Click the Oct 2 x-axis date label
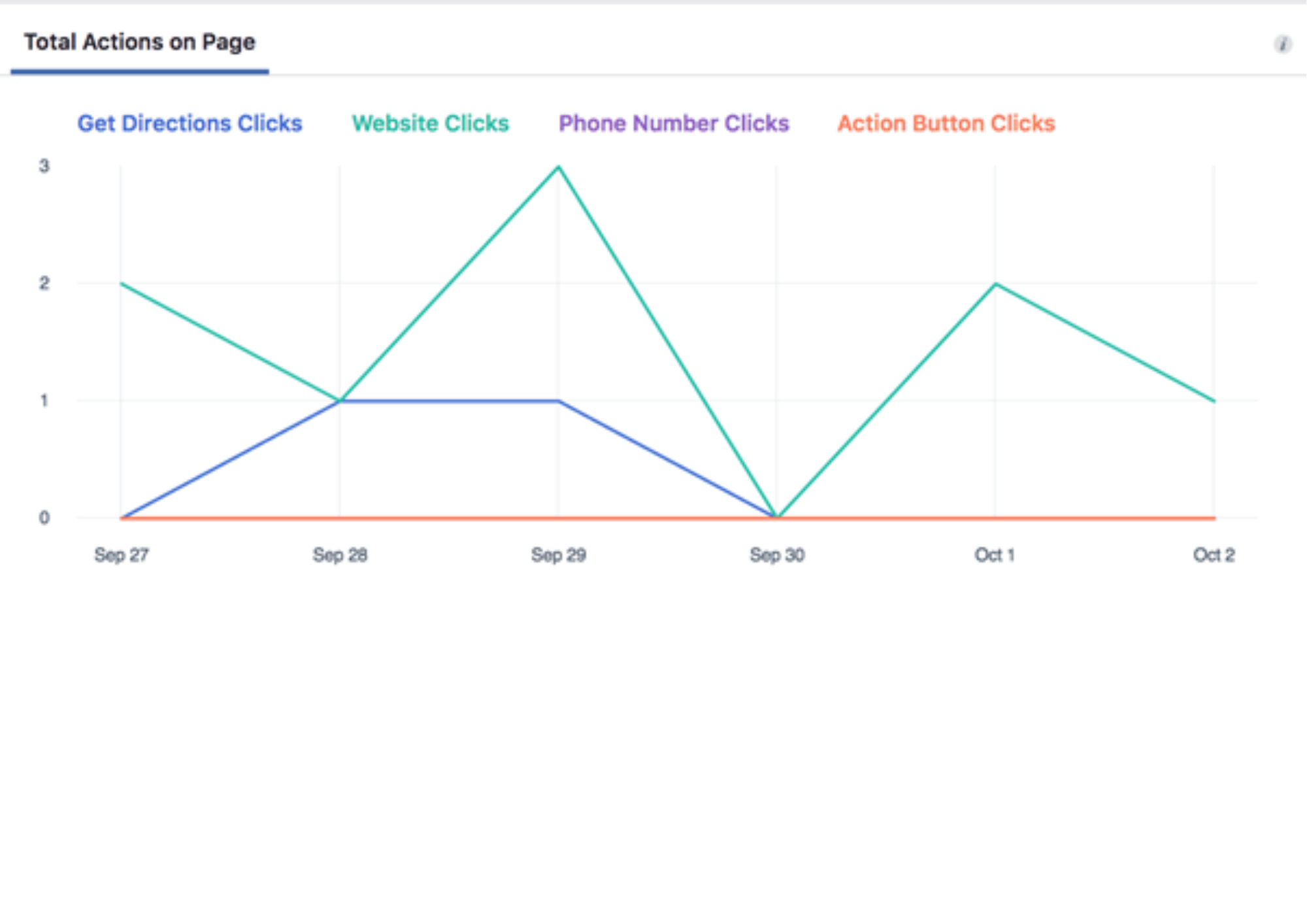The width and height of the screenshot is (1307, 924). 1214,555
